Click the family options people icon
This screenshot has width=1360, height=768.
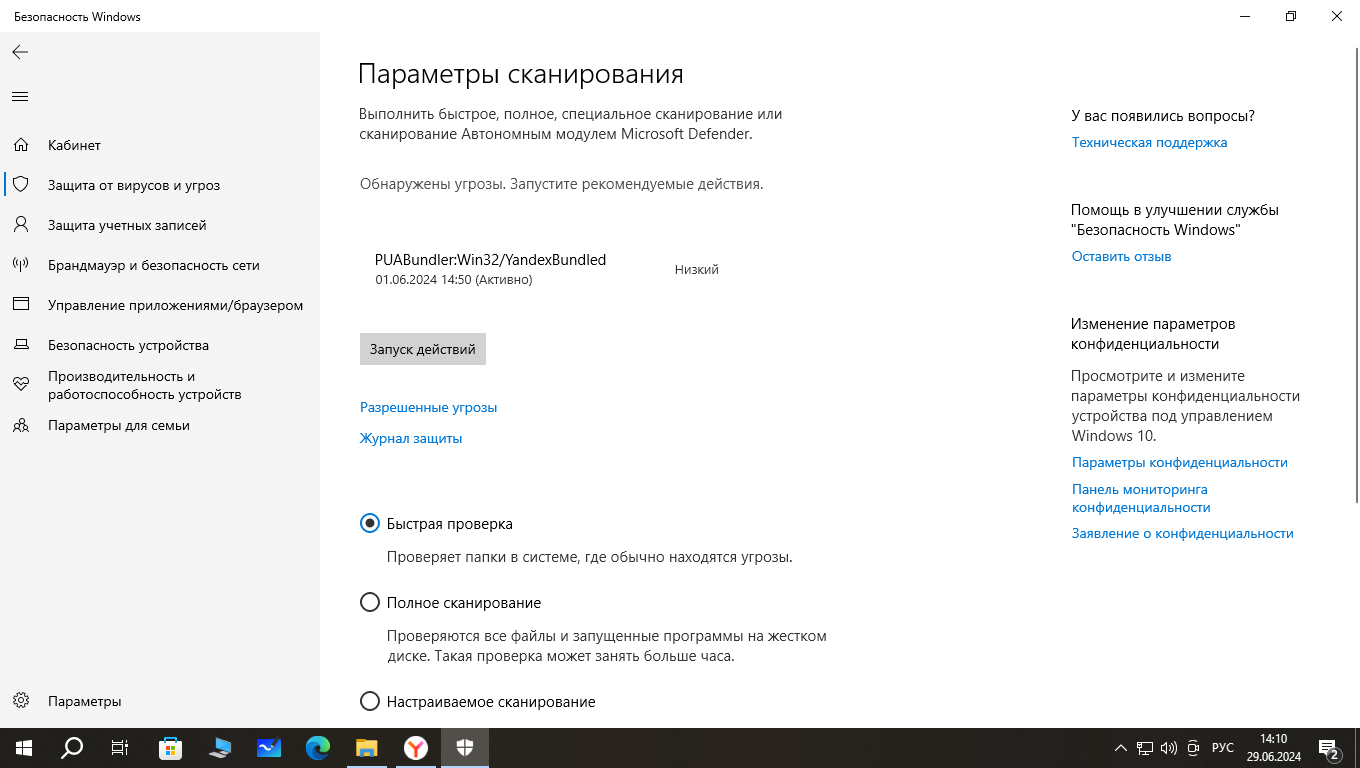(20, 425)
